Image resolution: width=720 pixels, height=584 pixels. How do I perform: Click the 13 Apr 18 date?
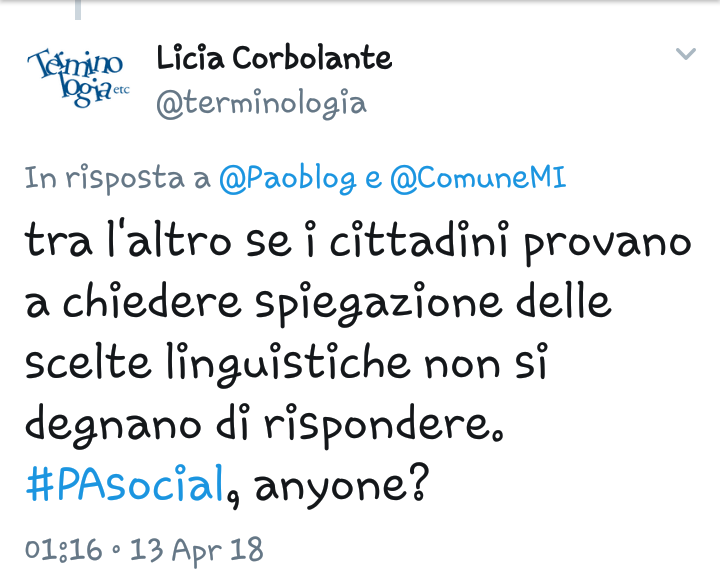197,550
